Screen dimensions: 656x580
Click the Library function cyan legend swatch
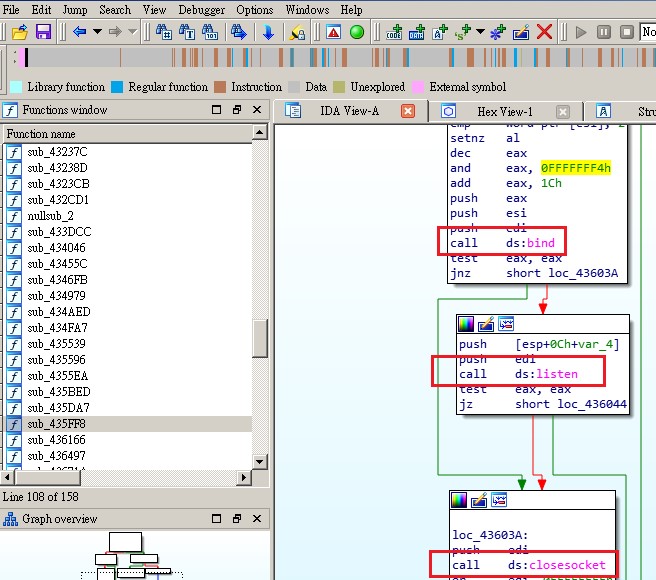coord(15,87)
